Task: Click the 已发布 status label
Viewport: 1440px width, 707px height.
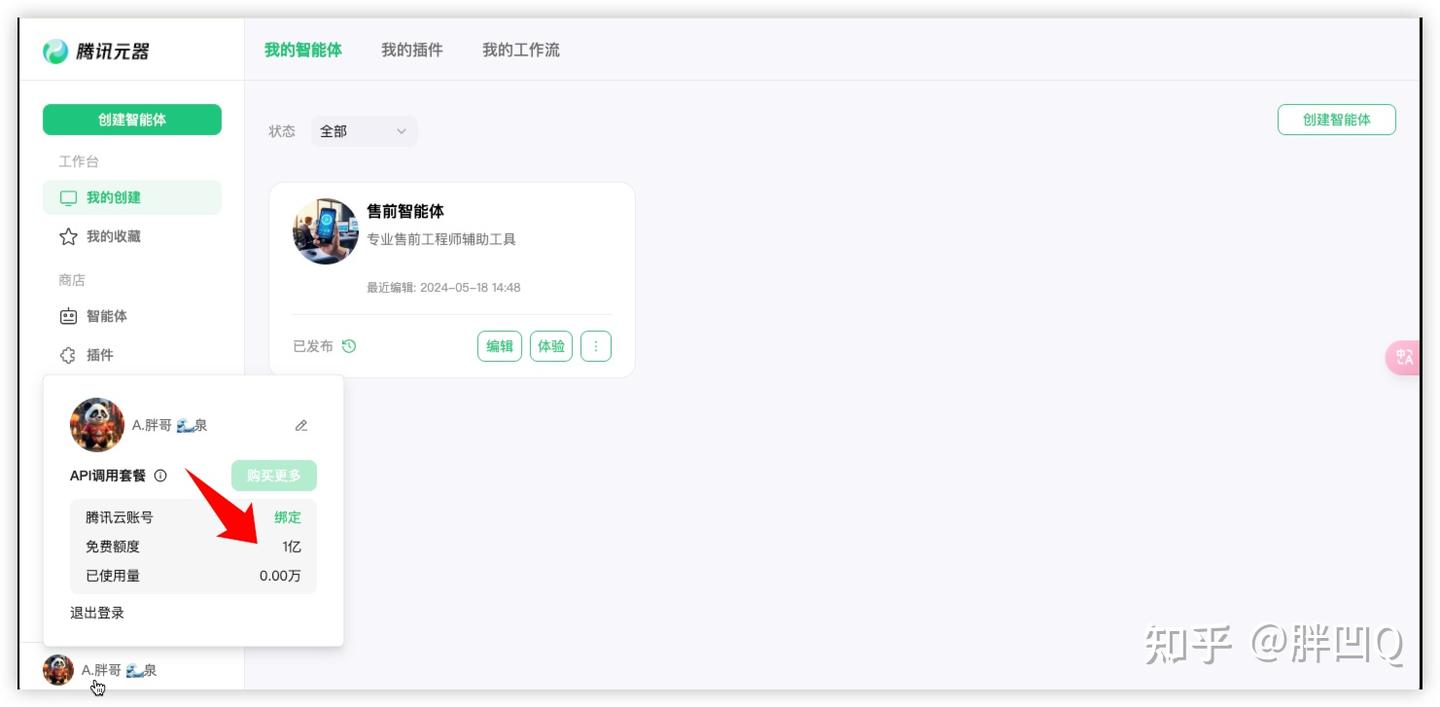Action: coord(313,346)
